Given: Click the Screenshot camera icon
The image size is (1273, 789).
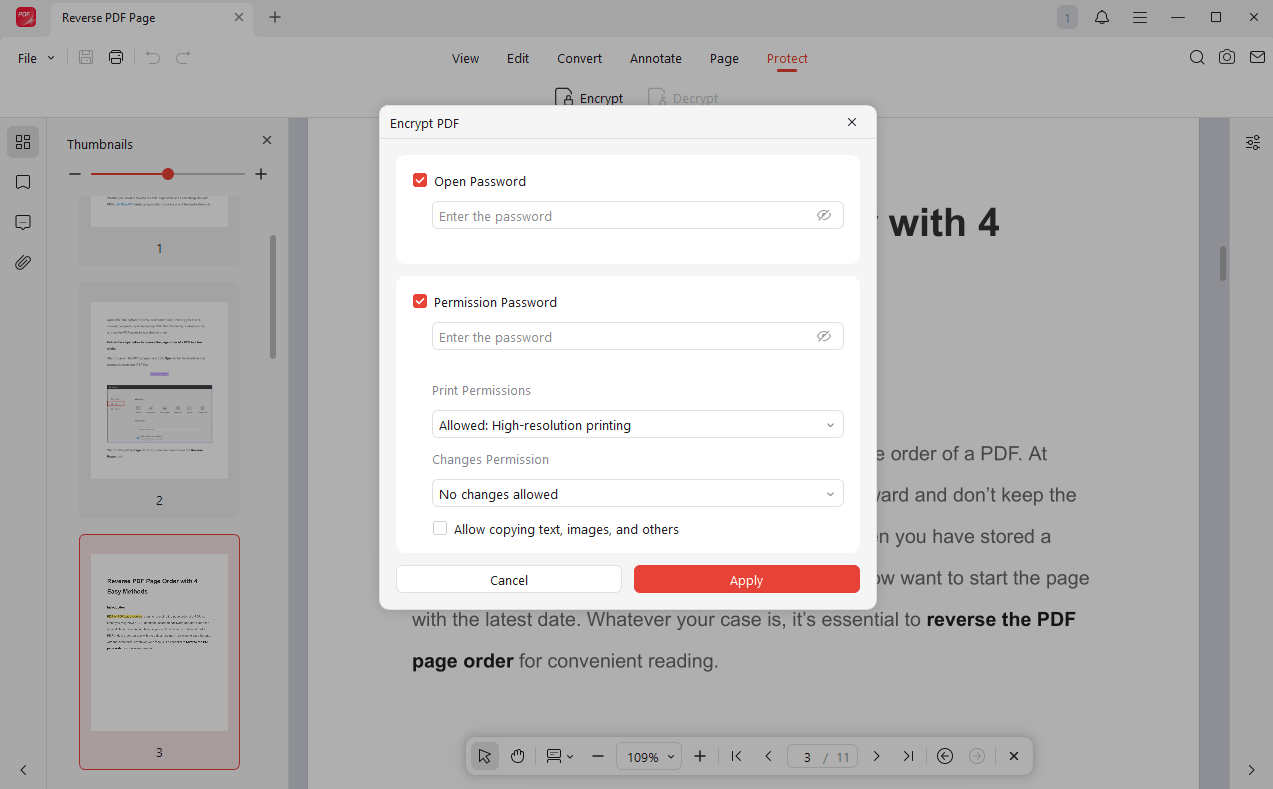Looking at the screenshot, I should (x=1227, y=58).
